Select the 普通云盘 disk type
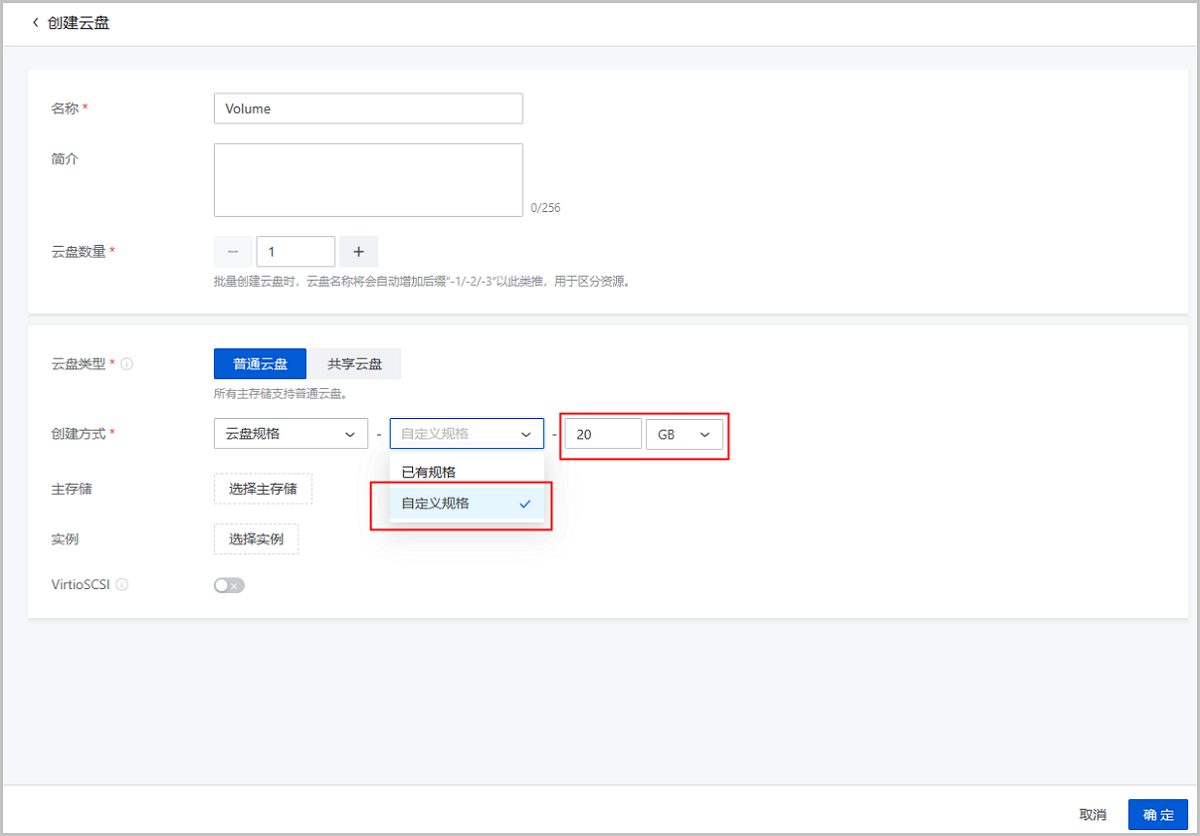The height and width of the screenshot is (836, 1200). (260, 364)
